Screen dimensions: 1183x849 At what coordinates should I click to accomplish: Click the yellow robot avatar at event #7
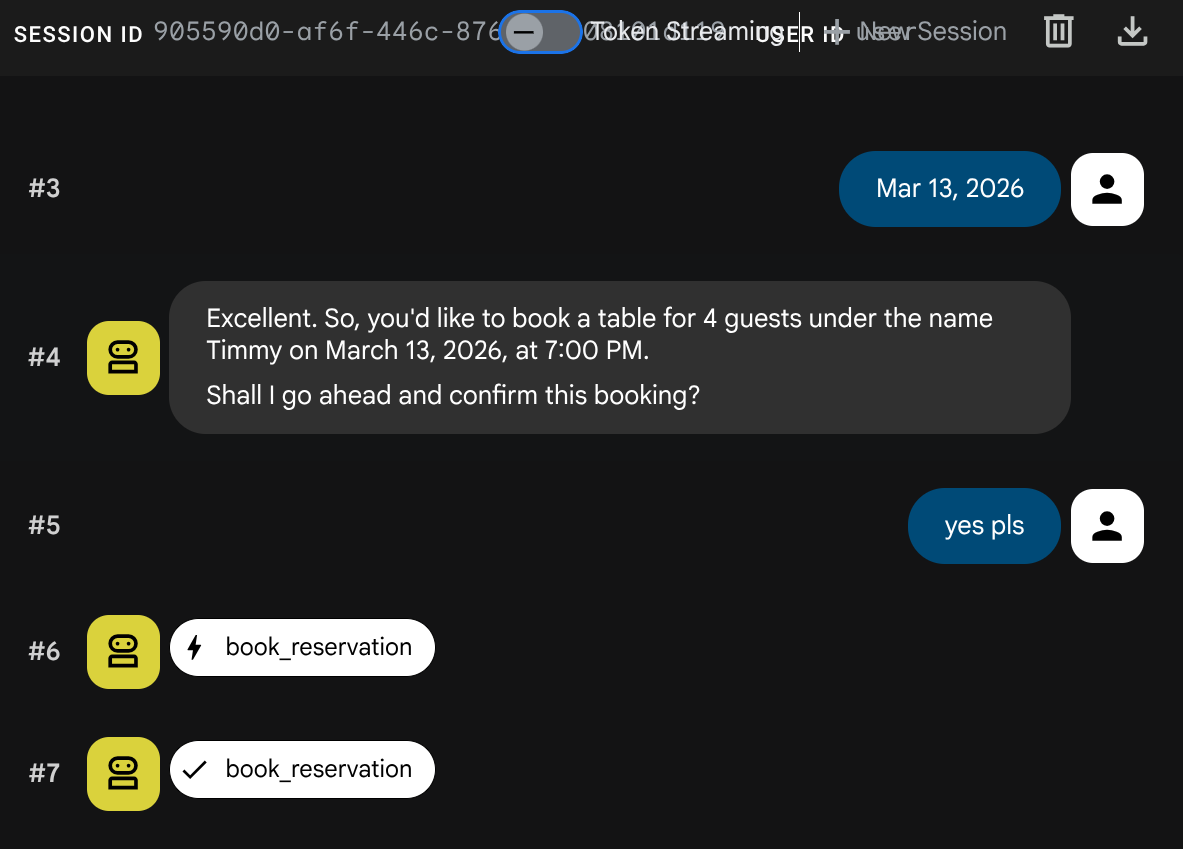(123, 773)
